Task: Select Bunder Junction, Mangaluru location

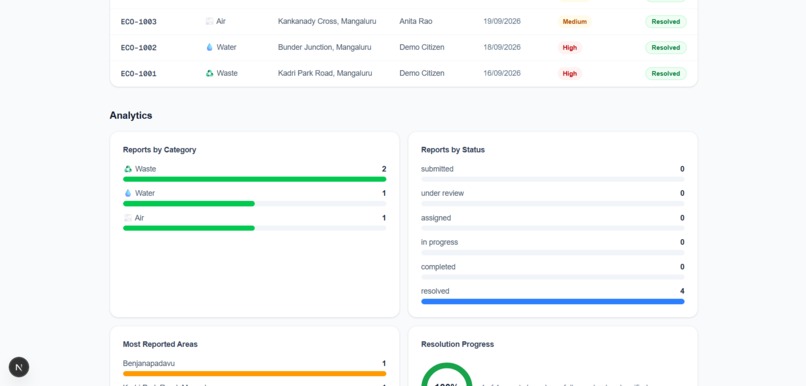Action: coord(324,47)
